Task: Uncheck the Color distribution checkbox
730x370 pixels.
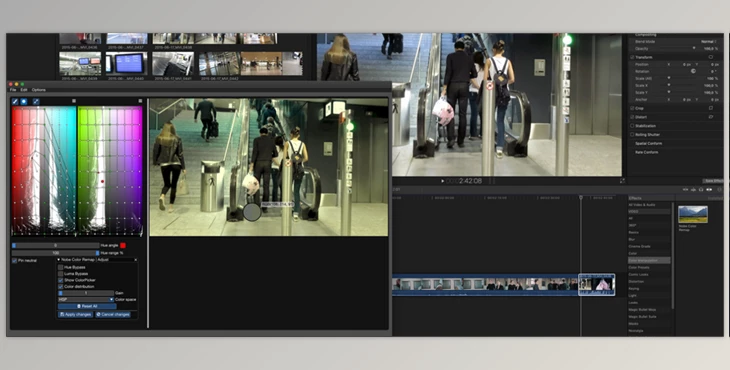Action: pyautogui.click(x=61, y=287)
